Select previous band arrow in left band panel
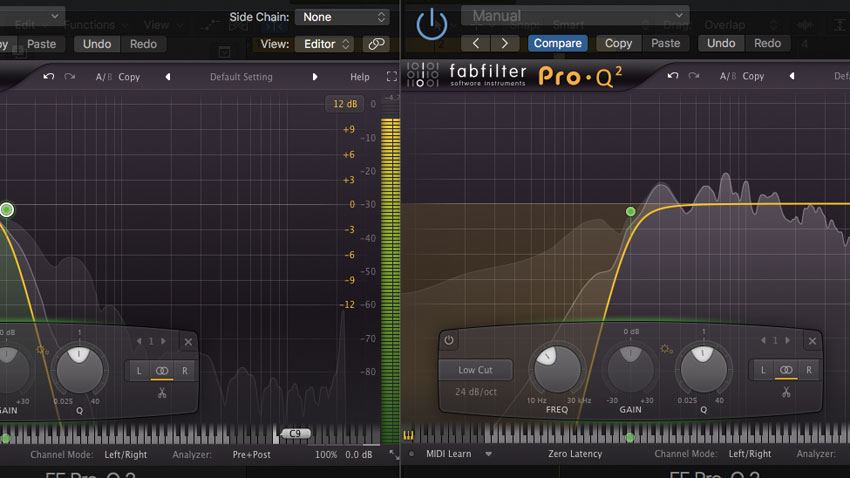Viewport: 850px width, 478px height. pos(139,341)
